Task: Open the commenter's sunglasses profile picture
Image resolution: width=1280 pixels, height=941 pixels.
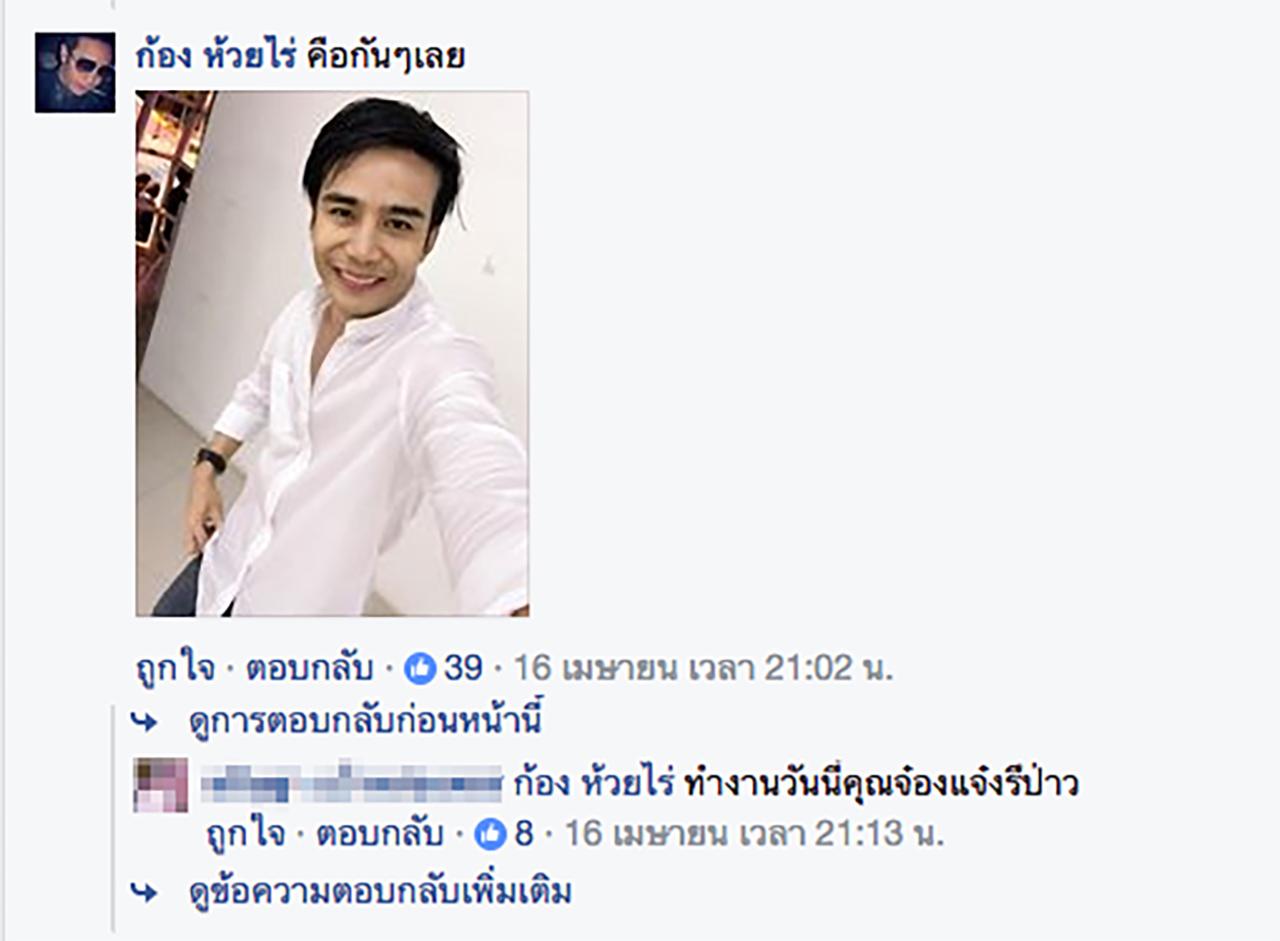Action: (x=75, y=72)
